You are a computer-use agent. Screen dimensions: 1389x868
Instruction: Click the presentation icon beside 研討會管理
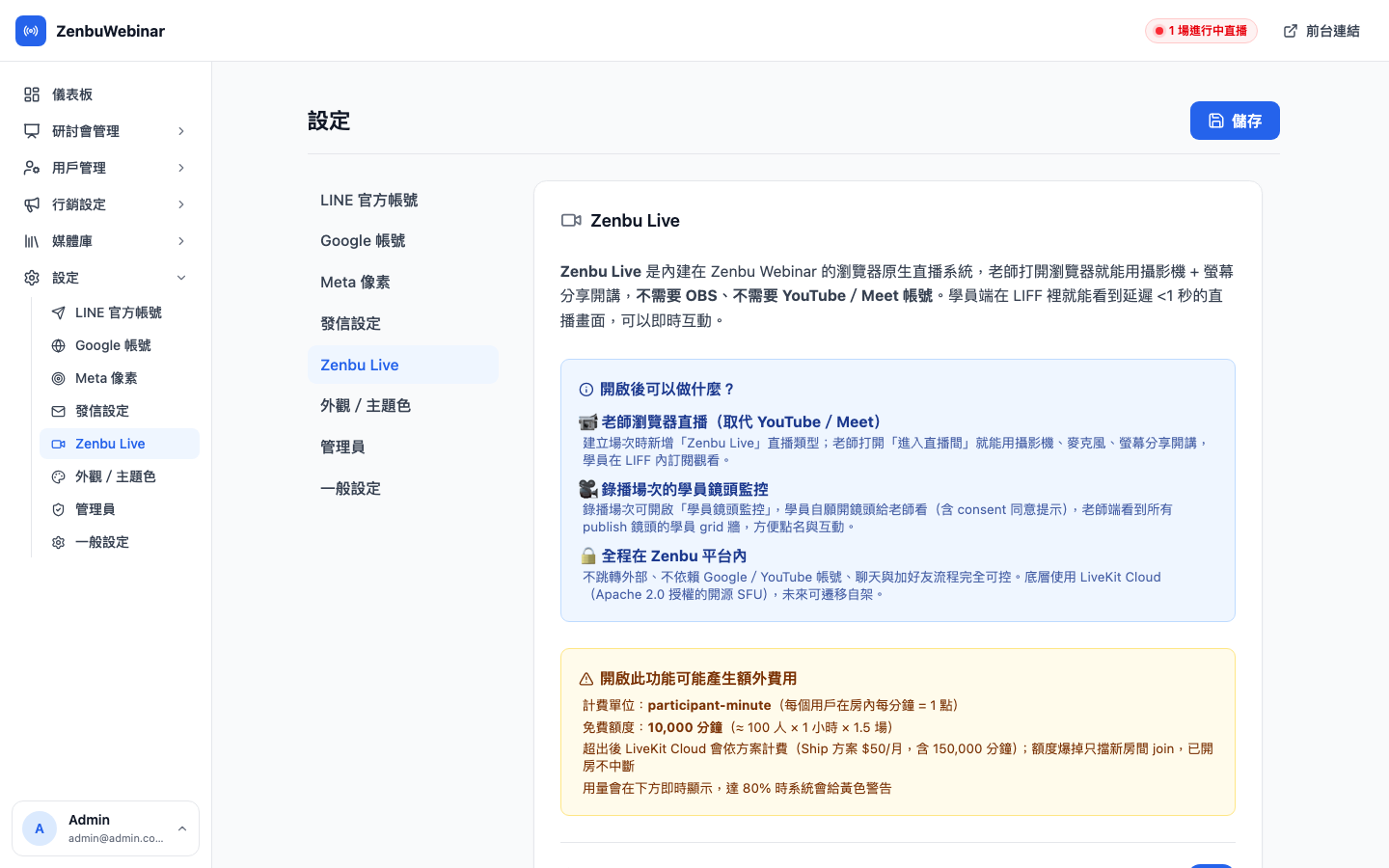pos(32,131)
